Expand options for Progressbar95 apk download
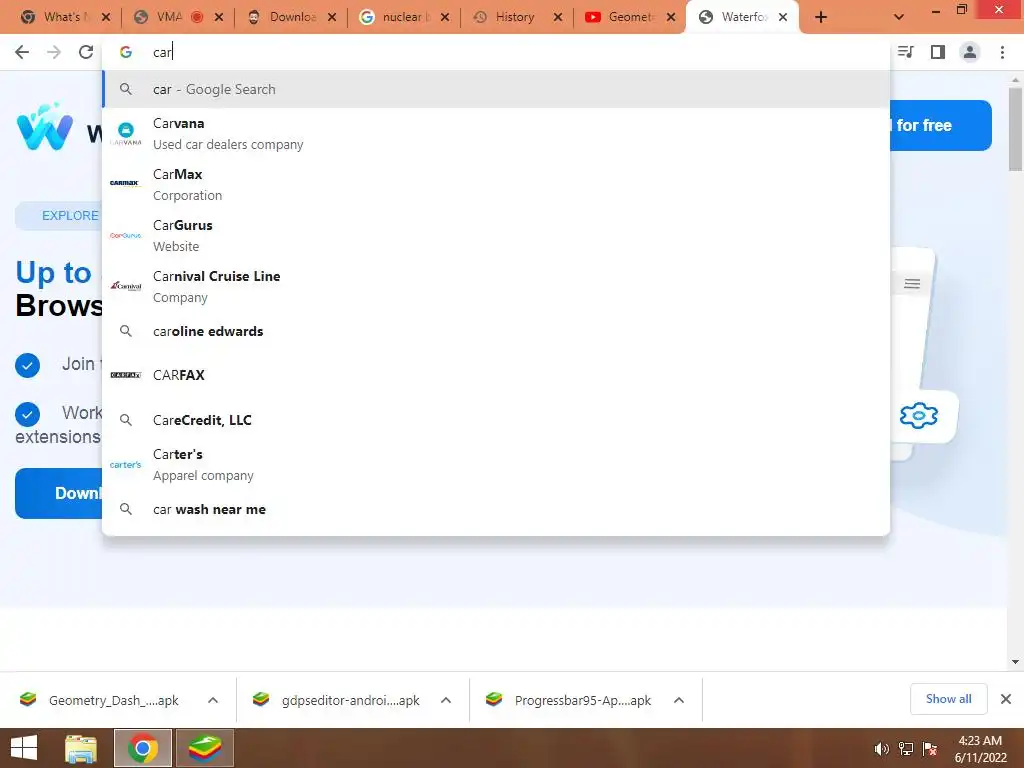The width and height of the screenshot is (1024, 768). pos(679,700)
